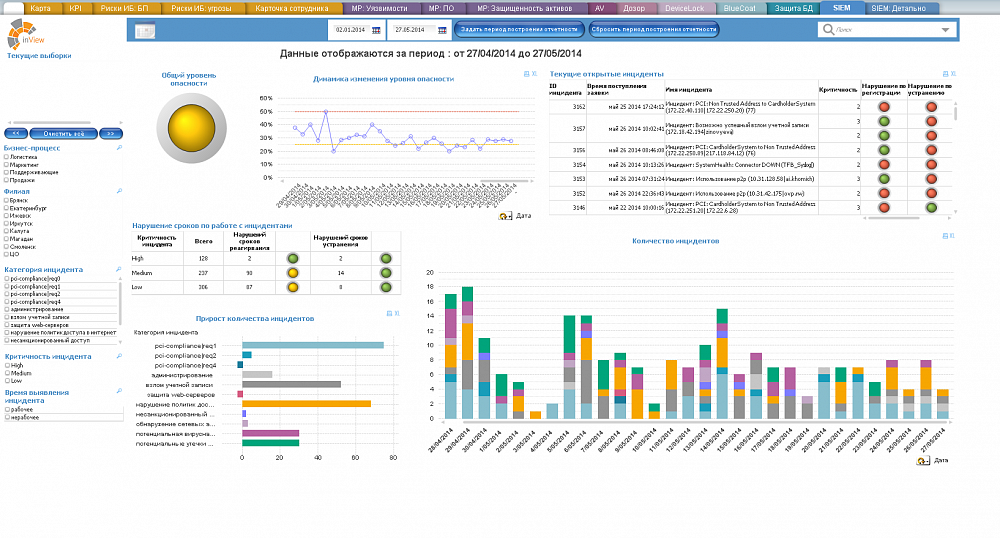The width and height of the screenshot is (1000, 538).
Task: Click the back << selections button
Action: click(x=16, y=133)
